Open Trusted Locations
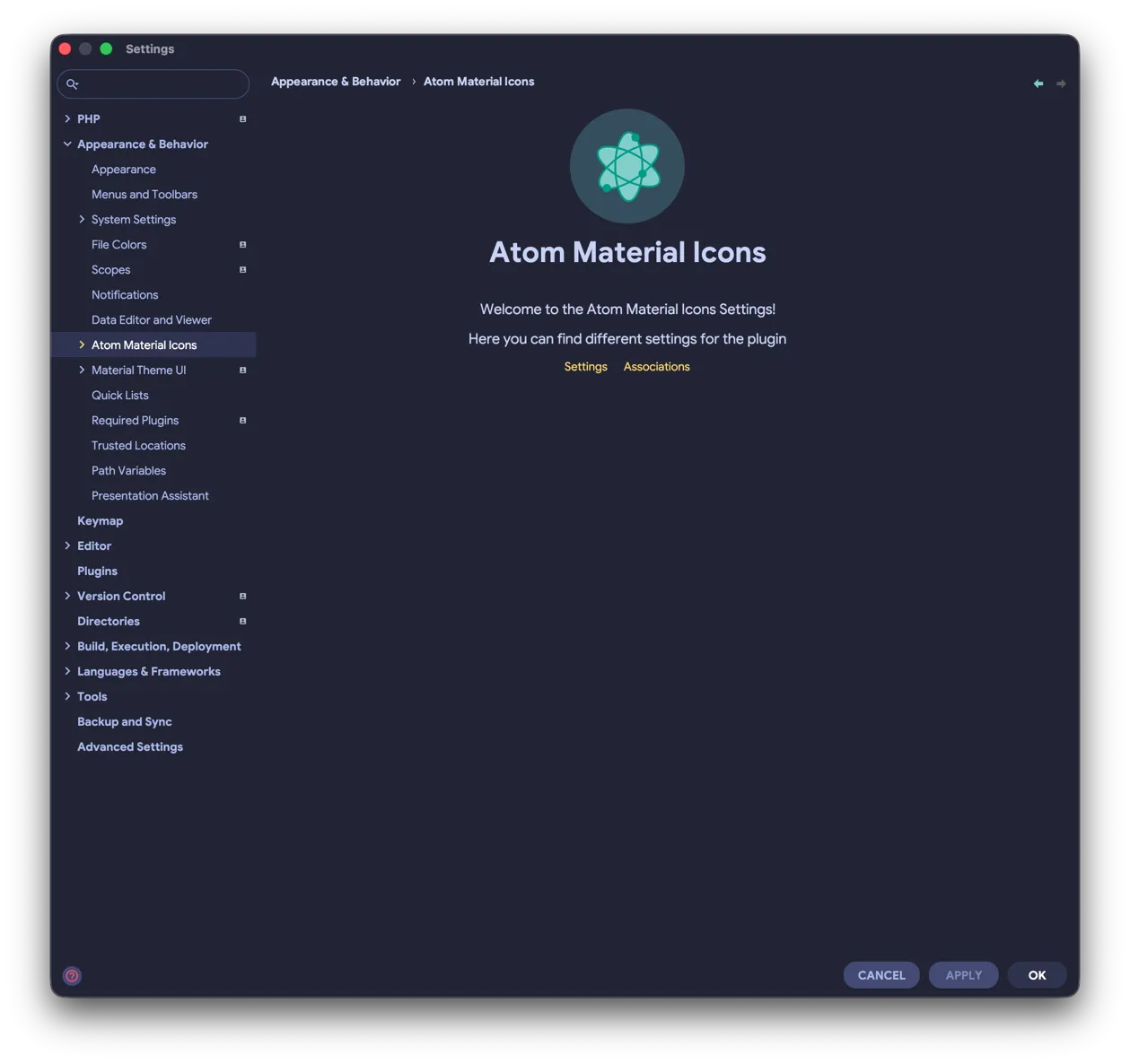1130x1064 pixels. click(x=138, y=445)
